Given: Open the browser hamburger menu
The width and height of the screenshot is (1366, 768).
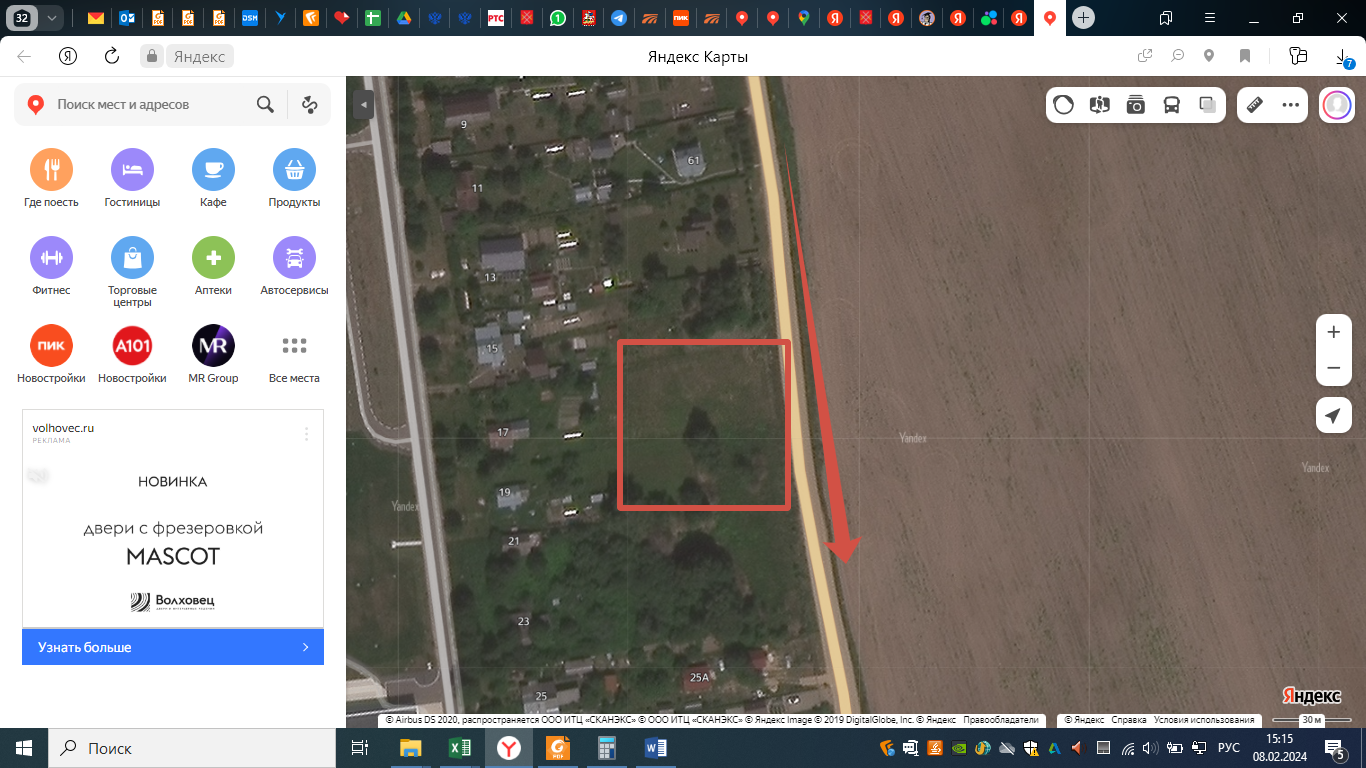Looking at the screenshot, I should click(x=1210, y=18).
